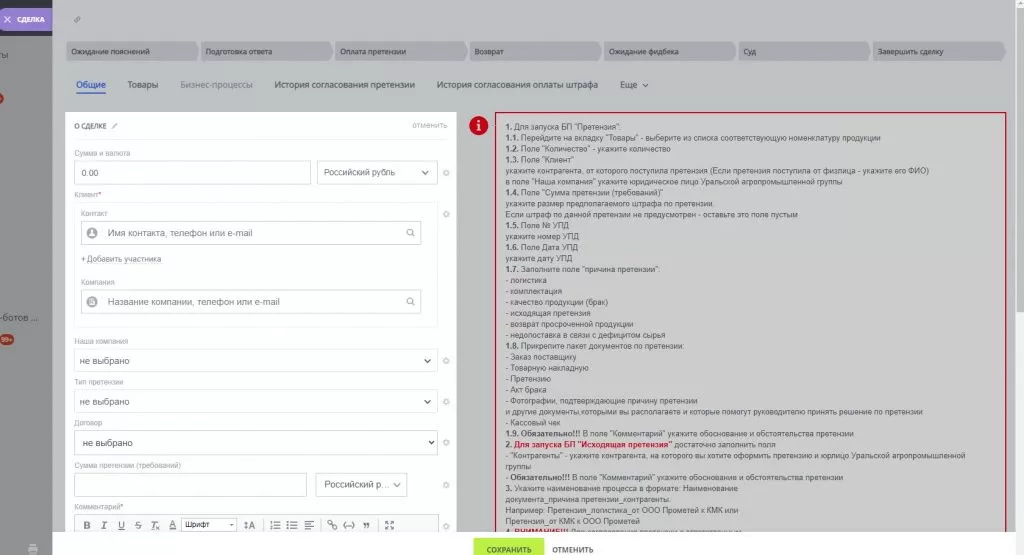Select the Суд deal stage
1024x555 pixels.
(x=800, y=50)
